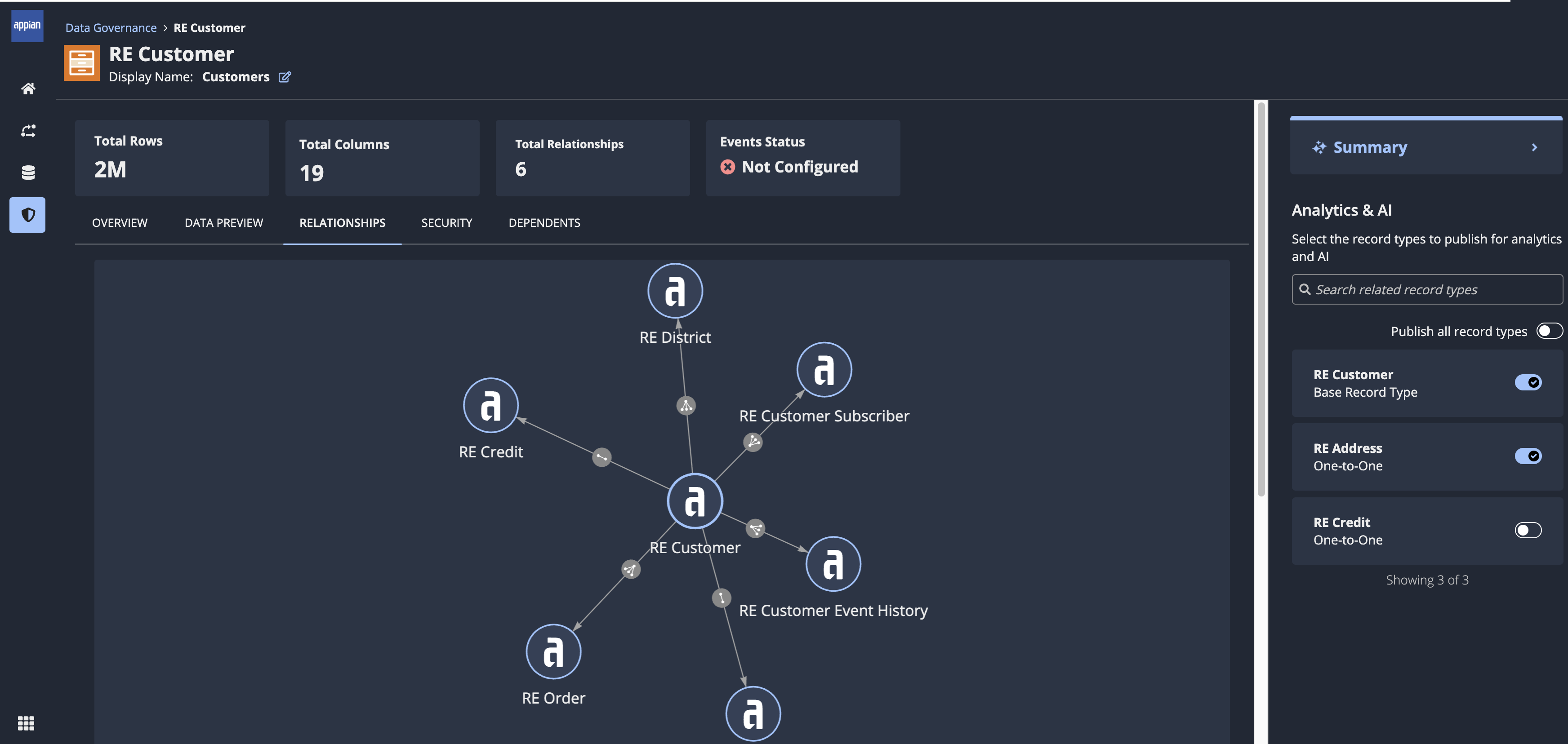Click relationship marker on the RE Customer Subscriber link
This screenshot has width=1568, height=744.
[753, 442]
